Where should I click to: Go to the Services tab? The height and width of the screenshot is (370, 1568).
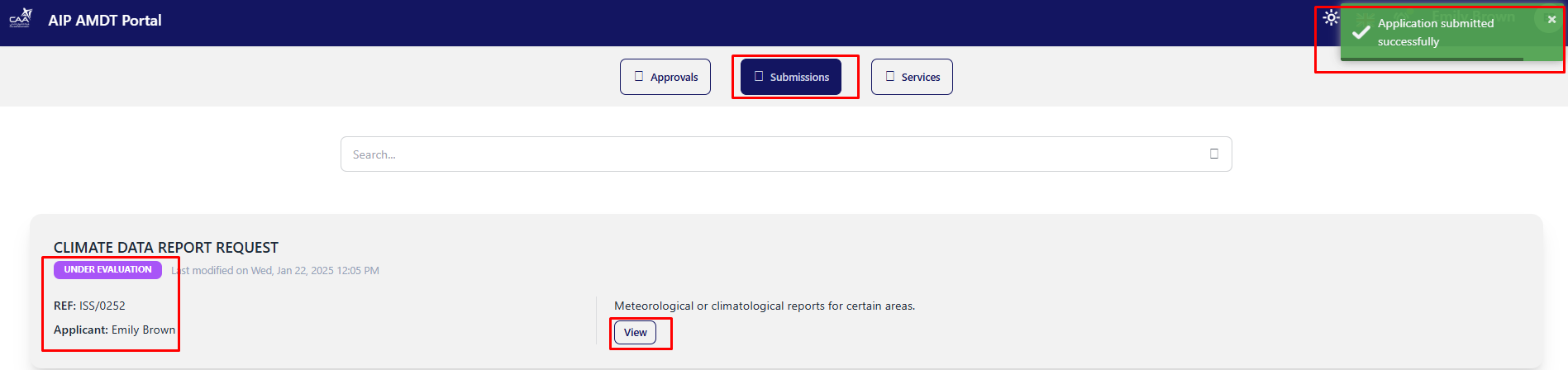[x=912, y=77]
